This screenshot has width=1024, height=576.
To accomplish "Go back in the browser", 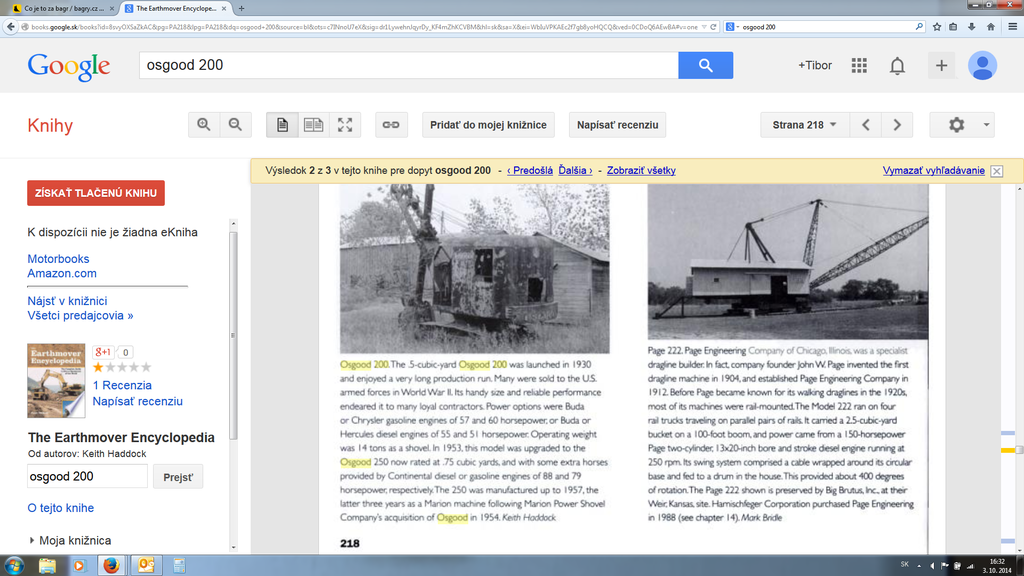I will click(10, 27).
